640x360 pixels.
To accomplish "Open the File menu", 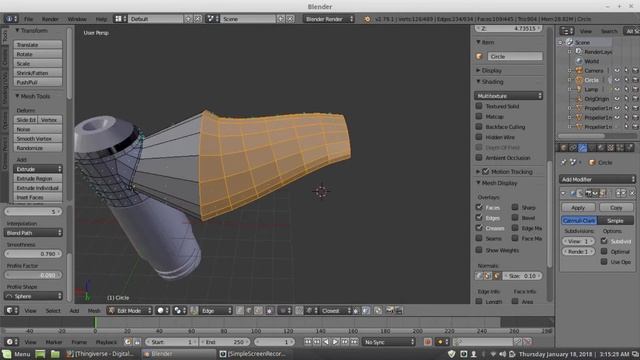I will (28, 19).
